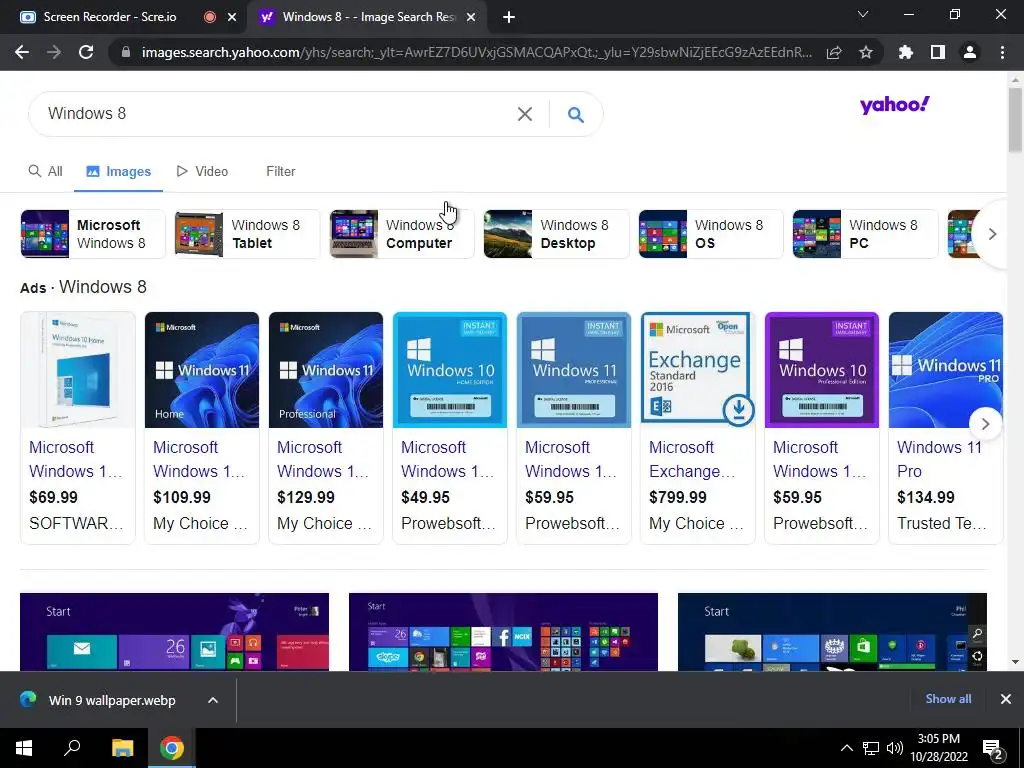Image resolution: width=1024 pixels, height=768 pixels.
Task: Show more suggestion chips with right arrow
Action: pos(992,234)
